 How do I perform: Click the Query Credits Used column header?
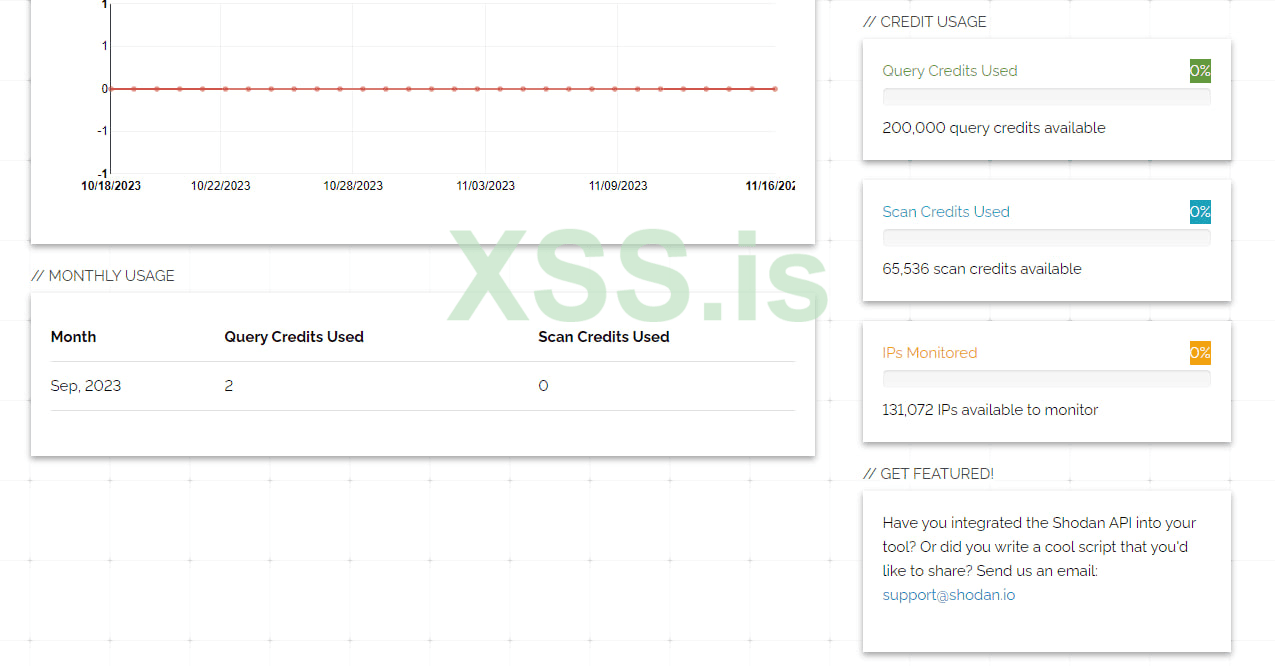(x=294, y=337)
